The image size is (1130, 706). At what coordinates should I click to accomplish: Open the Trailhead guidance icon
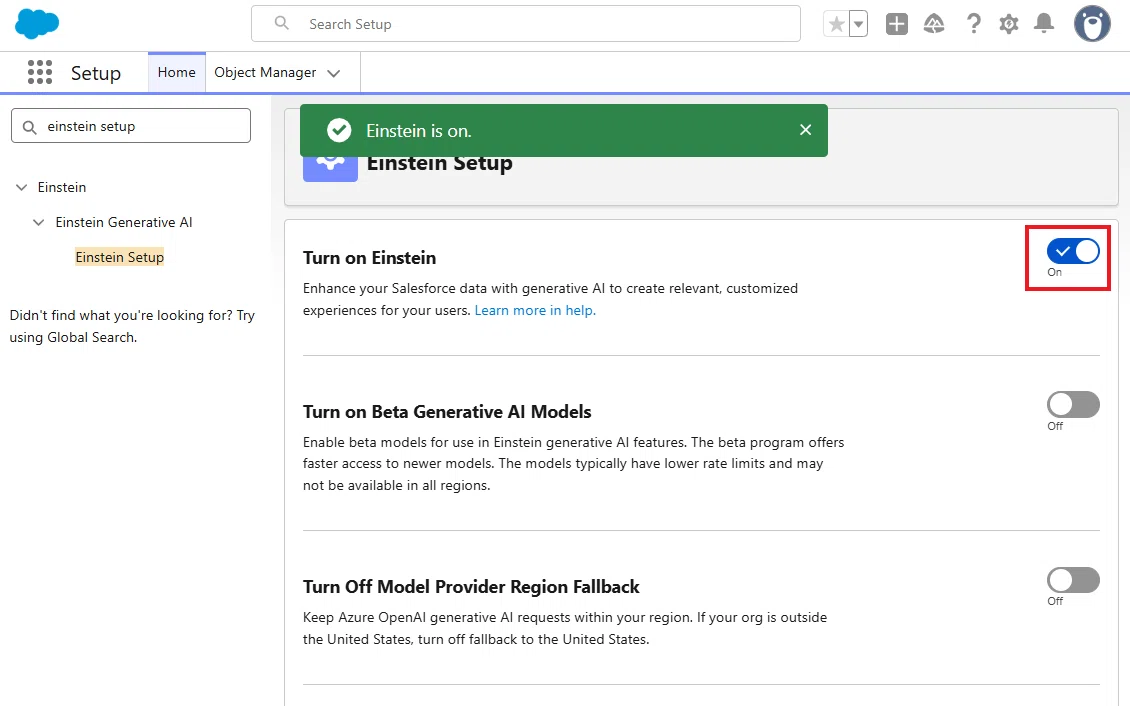934,24
